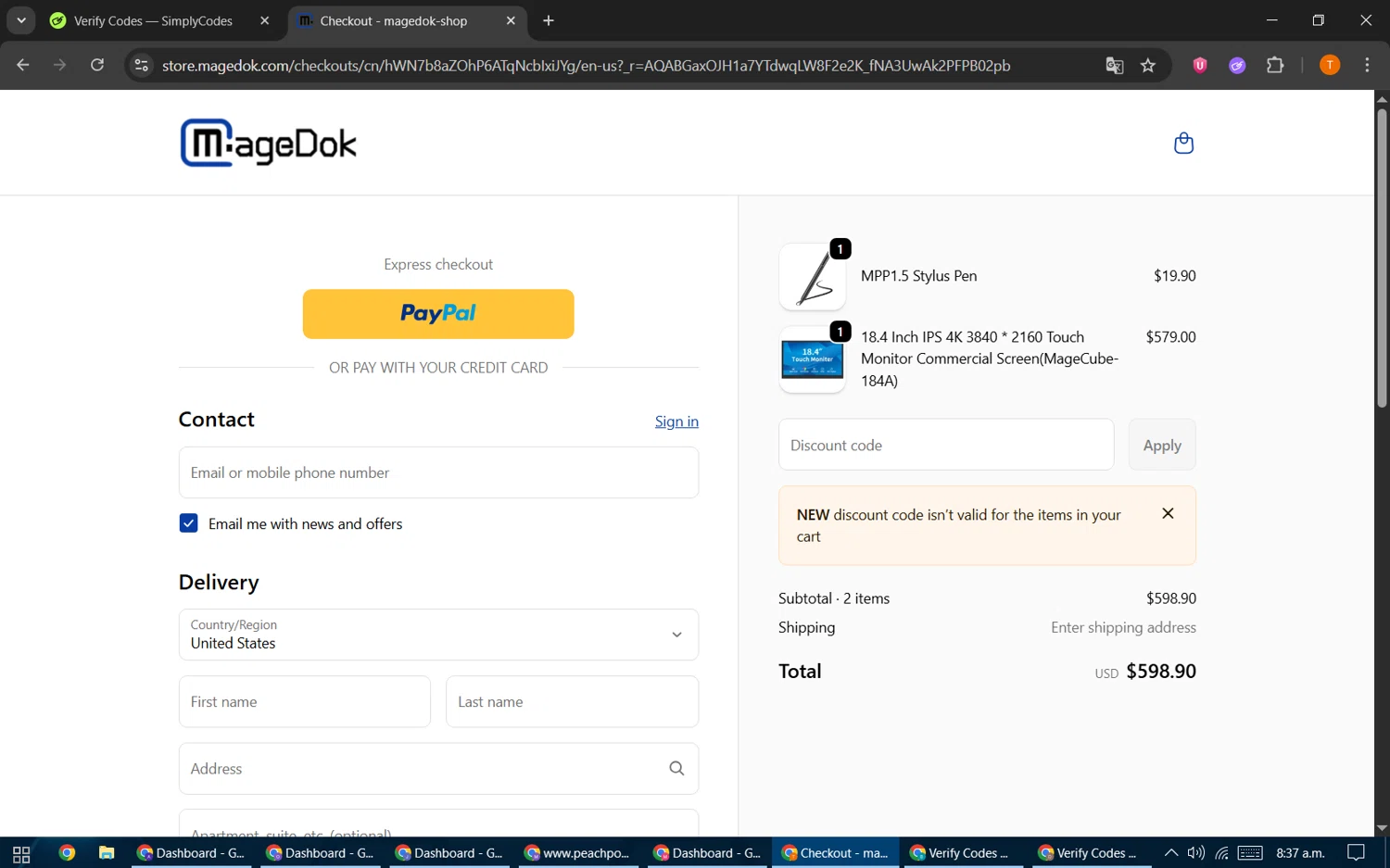Click the address search magnifier icon
Viewport: 1390px width, 868px height.
676,768
